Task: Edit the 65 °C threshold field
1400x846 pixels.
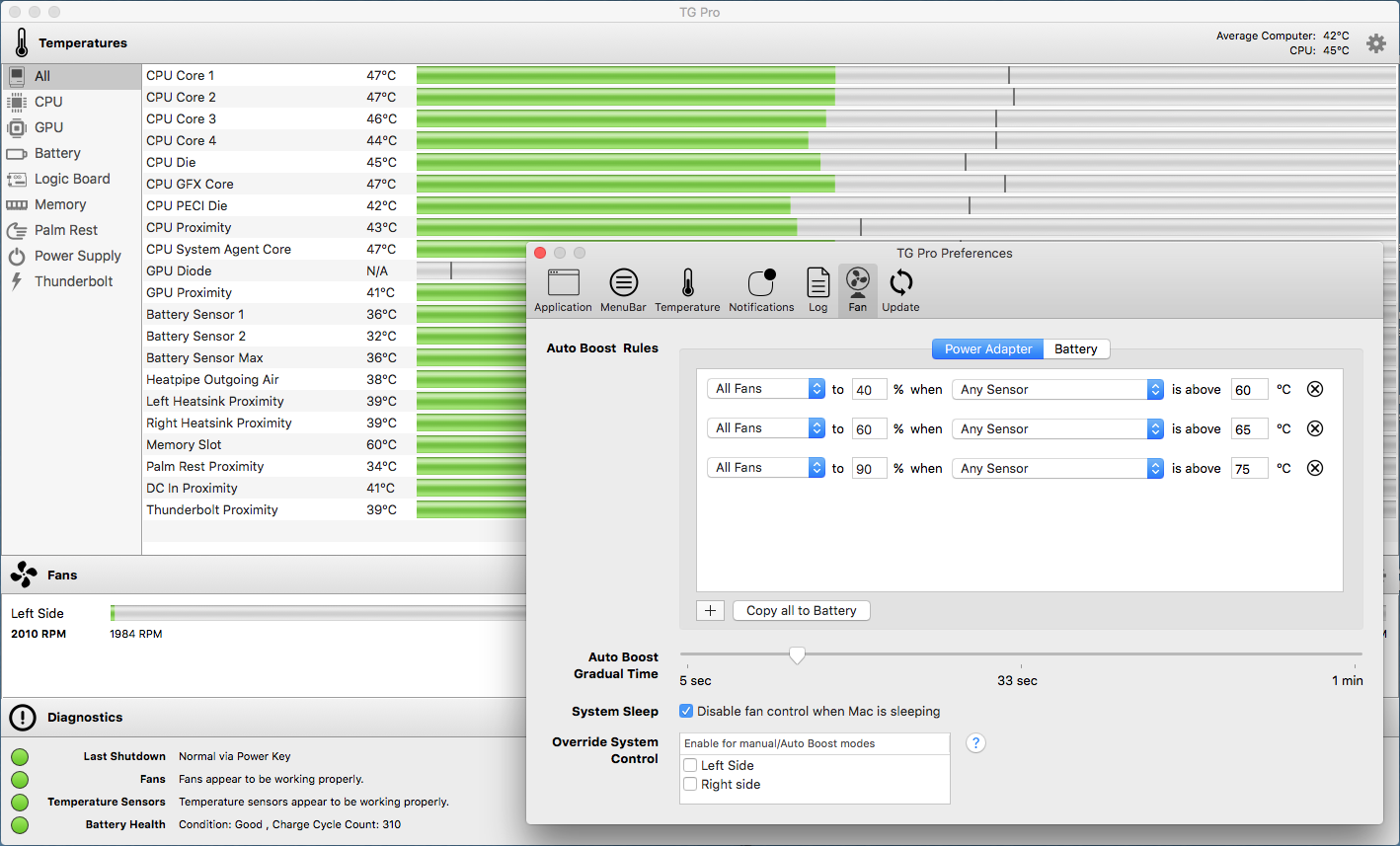Action: click(x=1249, y=428)
